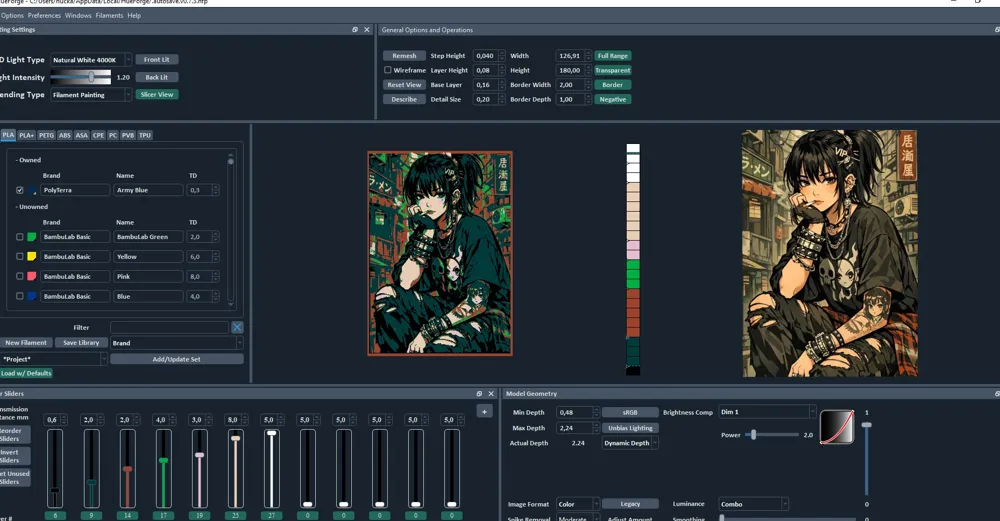The height and width of the screenshot is (521, 1000).
Task: Click the Army Blue color swatch
Action: 31,190
